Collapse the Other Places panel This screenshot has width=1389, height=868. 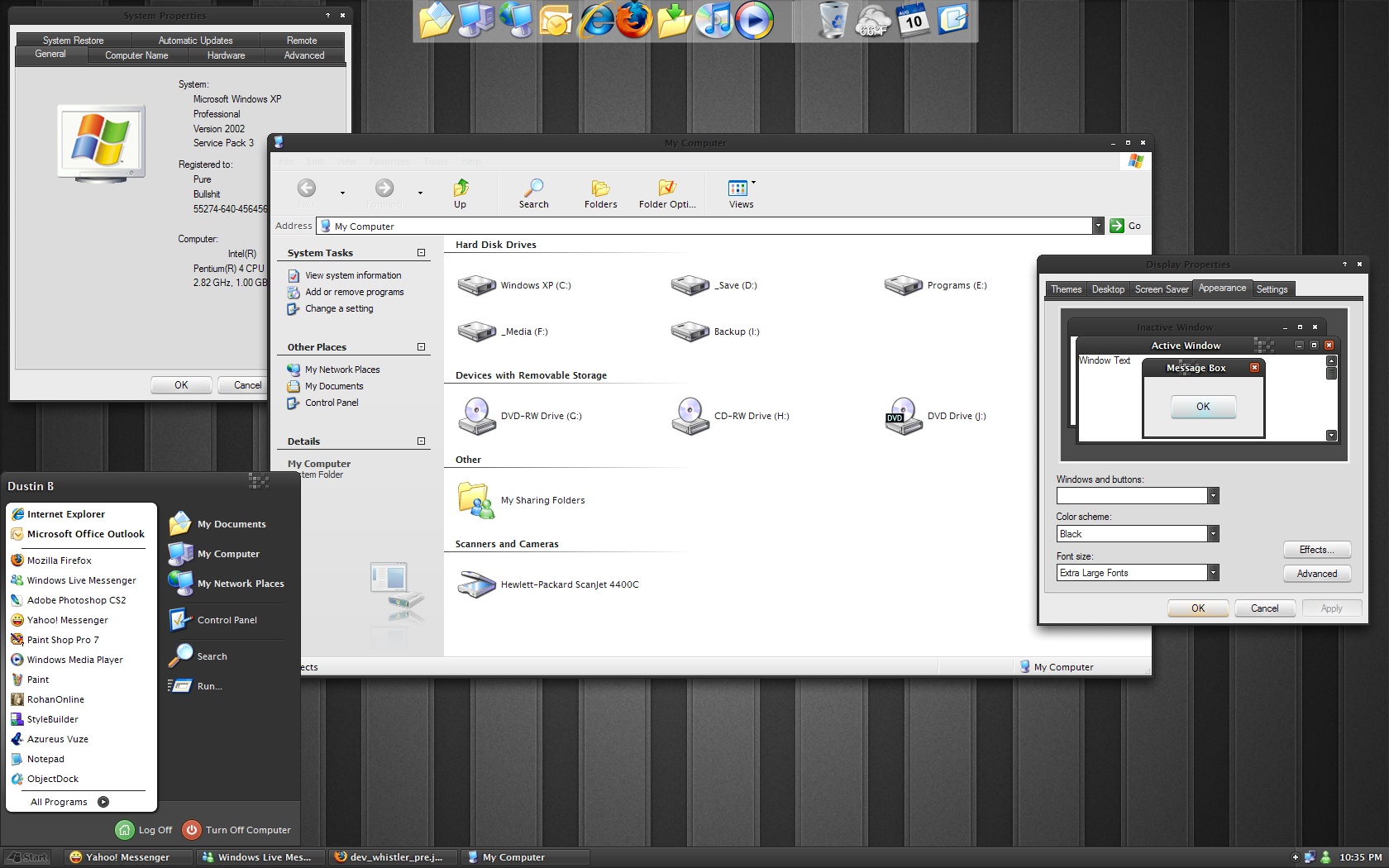click(421, 347)
